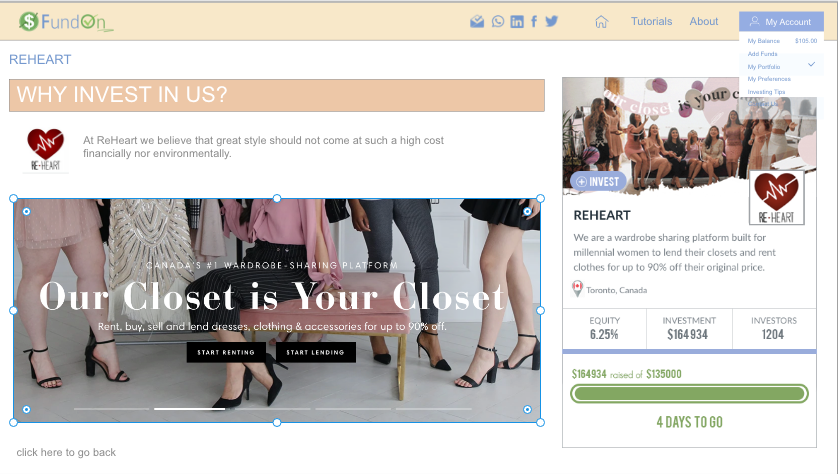Go to home via house icon
The image size is (838, 474).
(x=601, y=22)
